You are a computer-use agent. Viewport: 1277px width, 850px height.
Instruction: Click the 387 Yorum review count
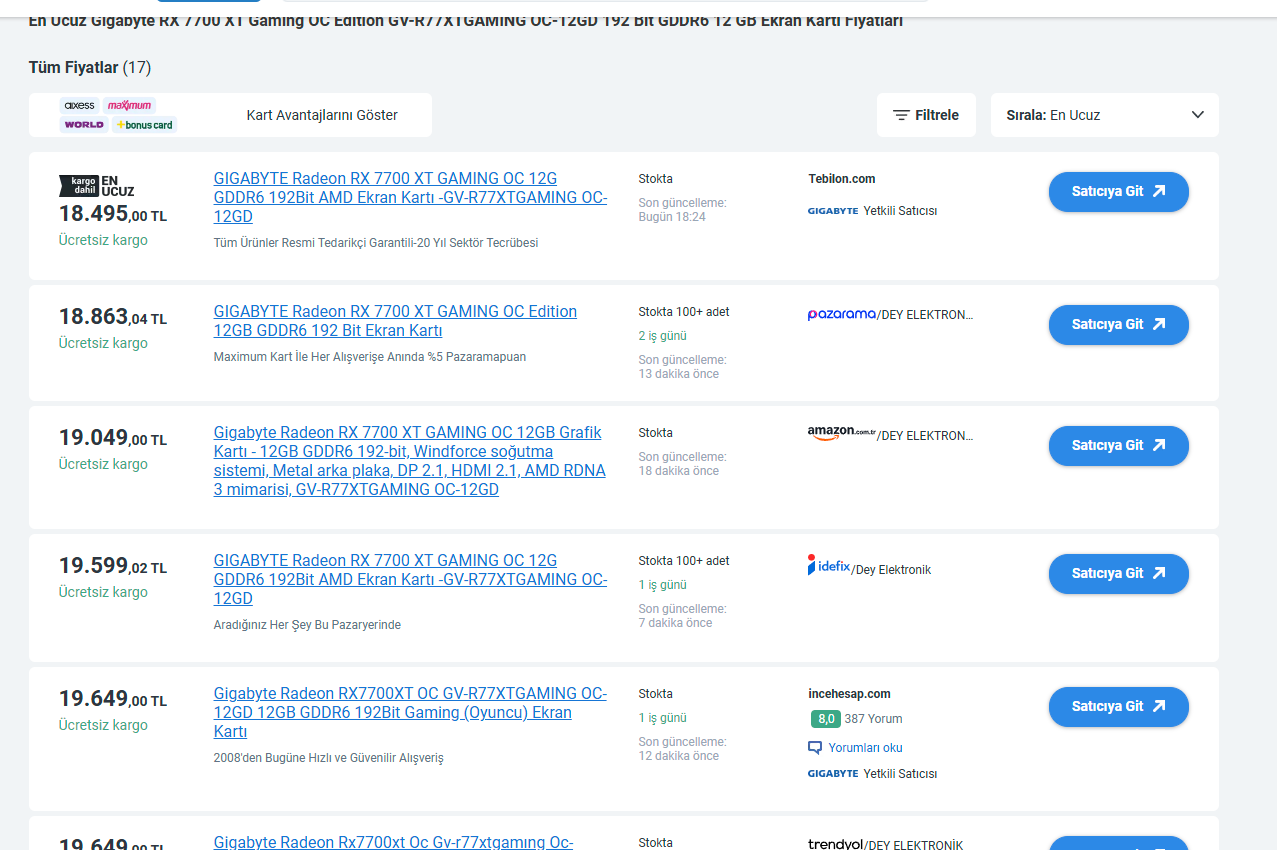[x=873, y=719]
